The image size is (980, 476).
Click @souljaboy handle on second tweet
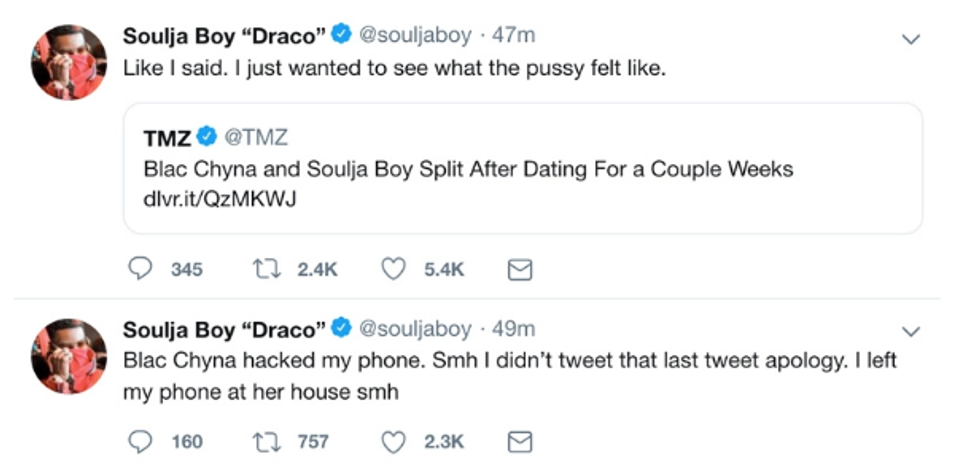point(413,327)
